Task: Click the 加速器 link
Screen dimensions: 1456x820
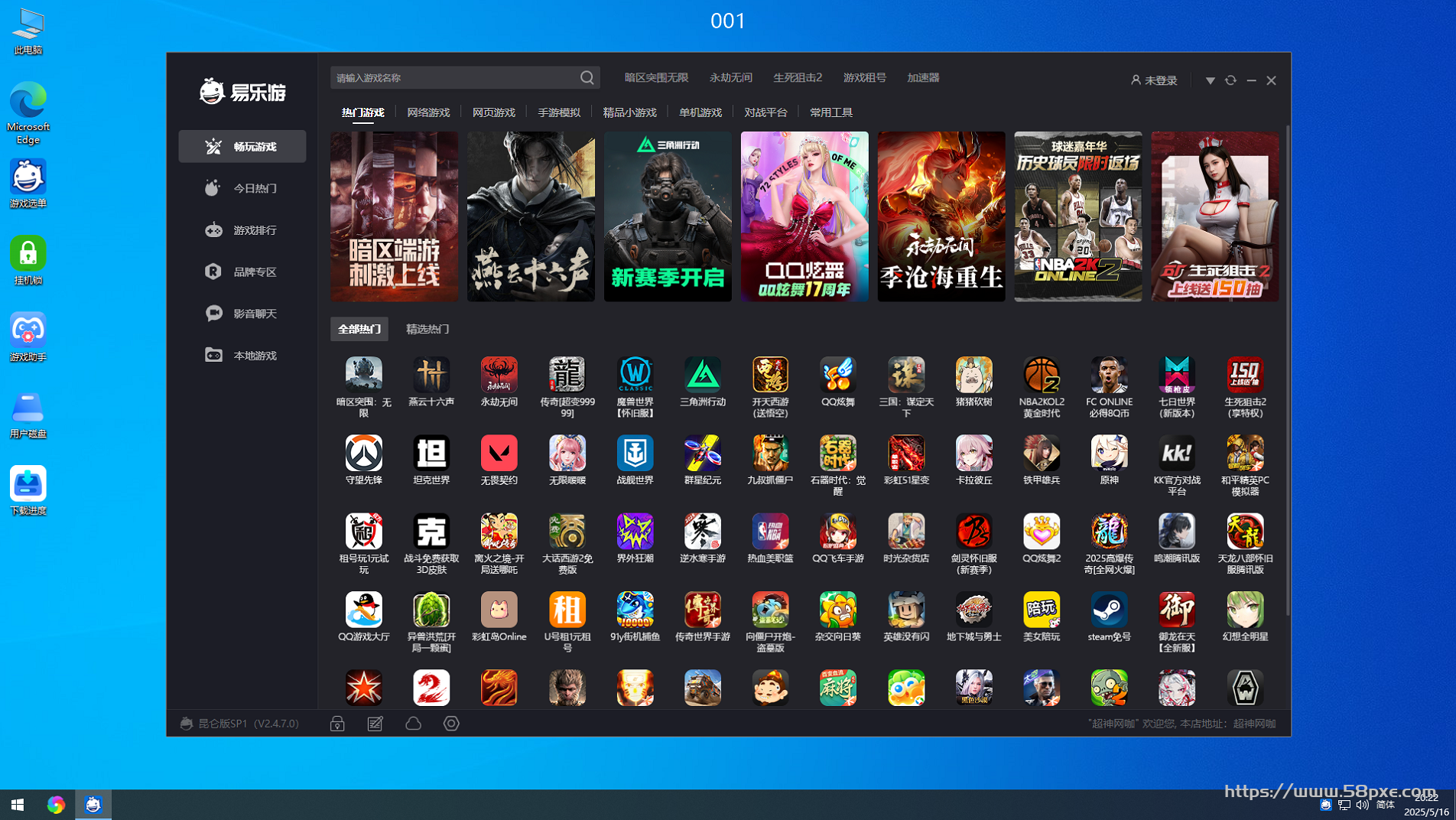Action: coord(923,77)
